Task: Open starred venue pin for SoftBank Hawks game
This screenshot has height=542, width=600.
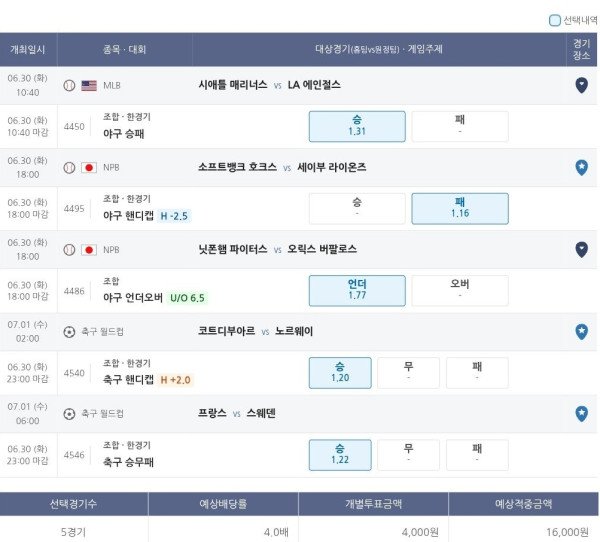Action: [x=581, y=167]
